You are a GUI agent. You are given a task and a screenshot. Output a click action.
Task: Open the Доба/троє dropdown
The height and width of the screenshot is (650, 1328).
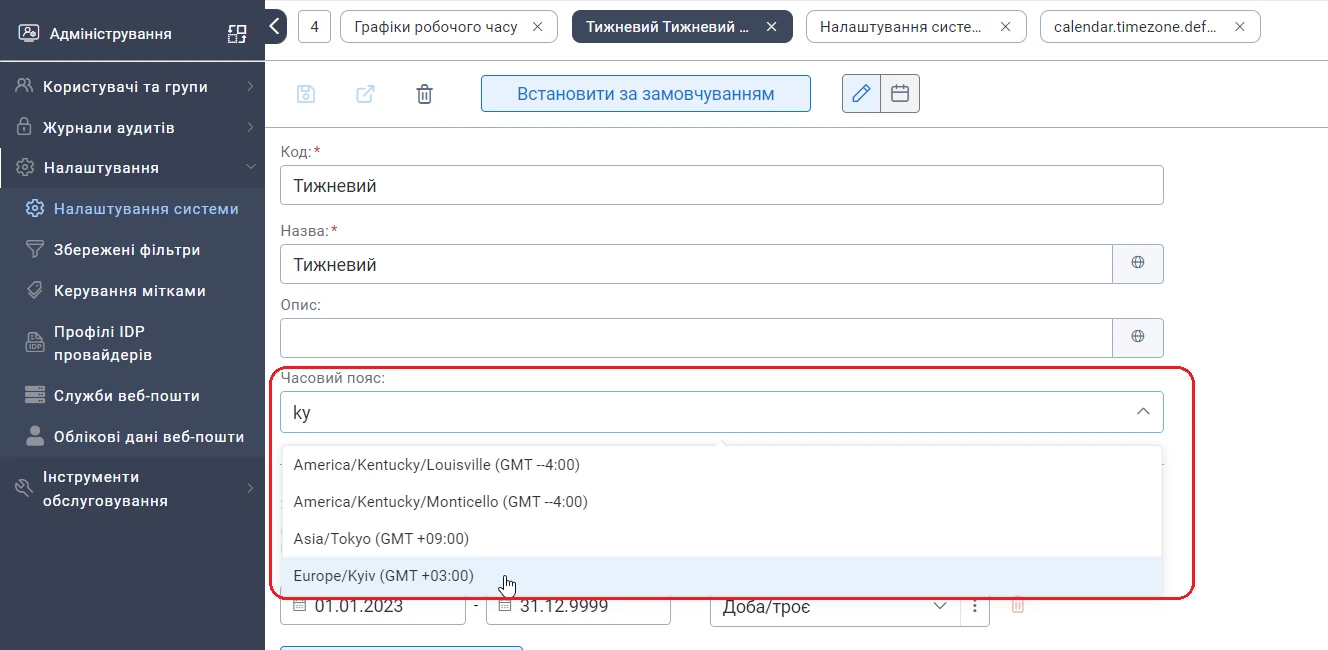pos(940,606)
